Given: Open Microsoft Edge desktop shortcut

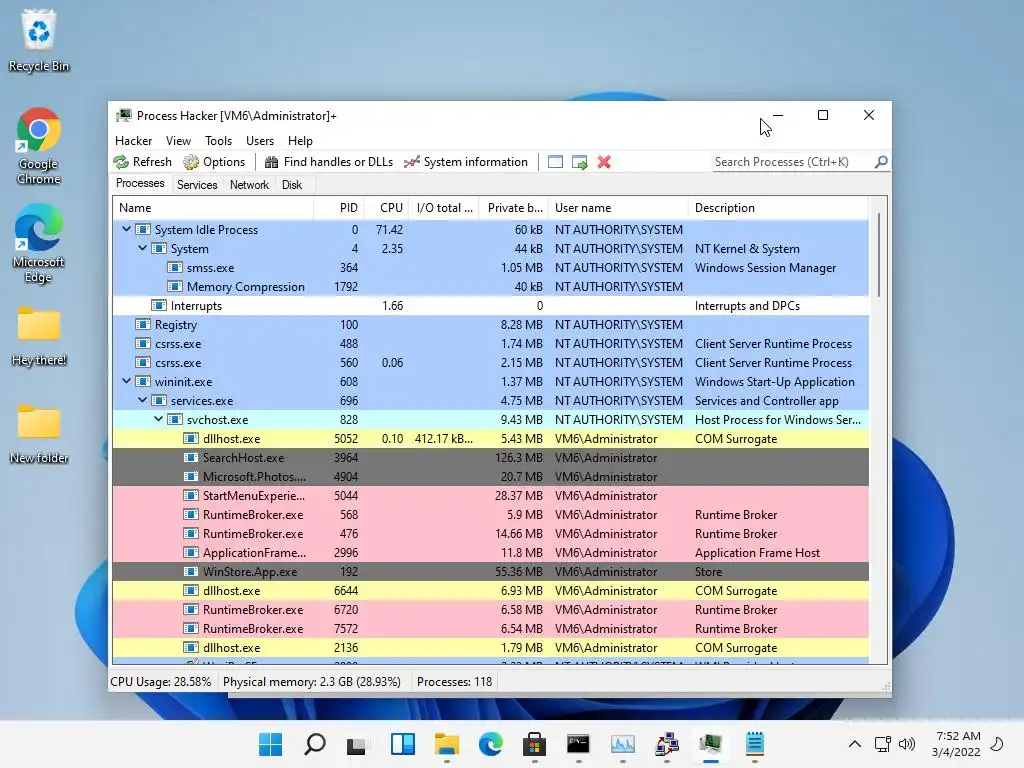Looking at the screenshot, I should click(x=39, y=243).
